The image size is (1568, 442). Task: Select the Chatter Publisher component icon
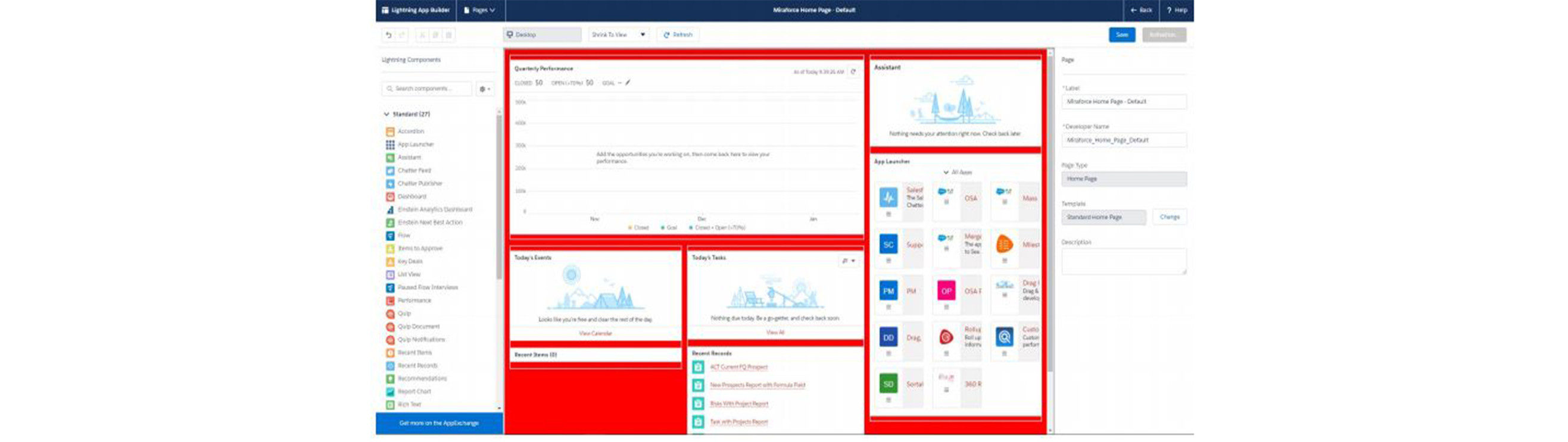390,184
